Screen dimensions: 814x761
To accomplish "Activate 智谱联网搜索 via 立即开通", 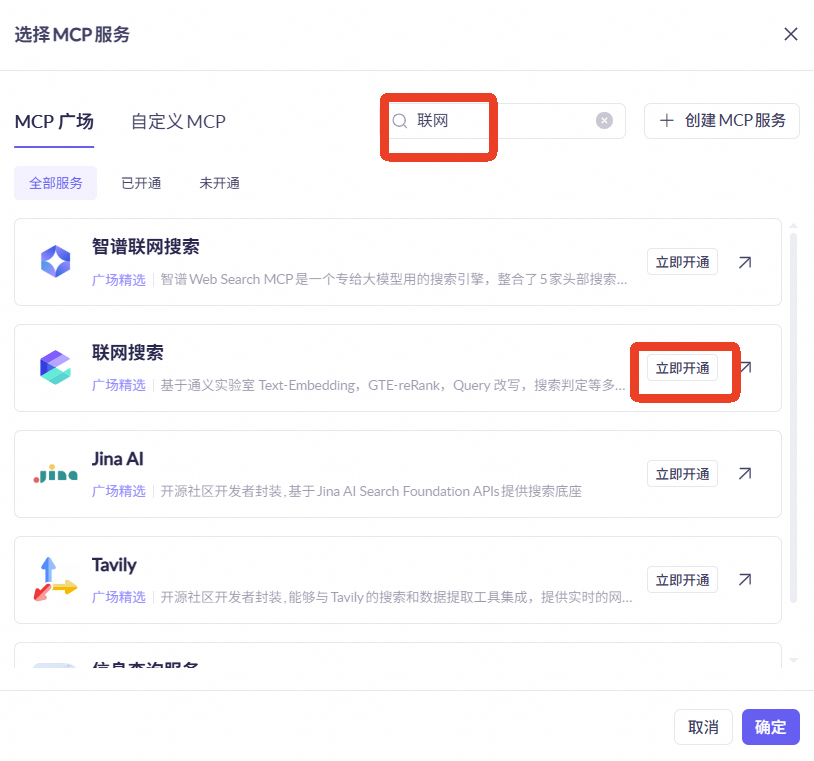I will pyautogui.click(x=682, y=262).
